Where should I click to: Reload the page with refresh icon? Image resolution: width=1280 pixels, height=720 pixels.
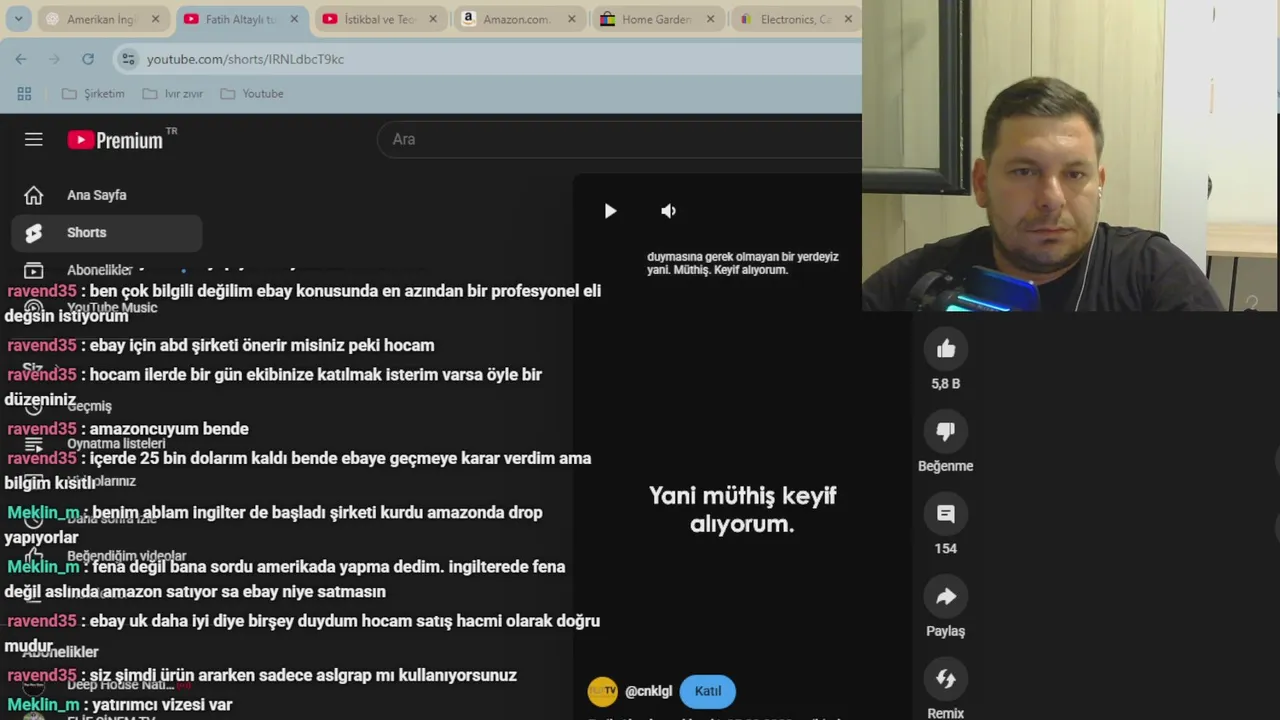click(x=88, y=59)
